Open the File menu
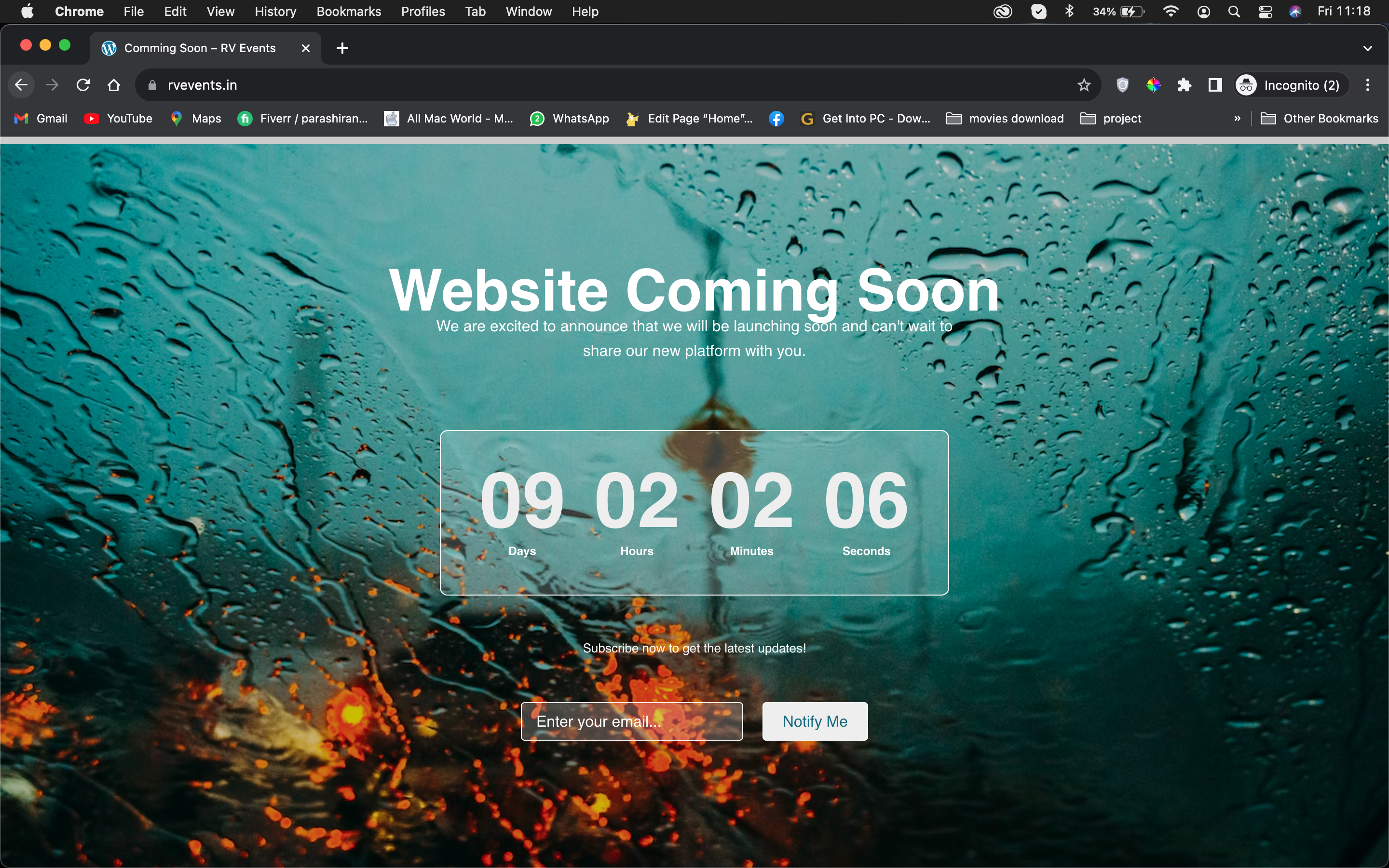This screenshot has height=868, width=1389. pyautogui.click(x=134, y=12)
